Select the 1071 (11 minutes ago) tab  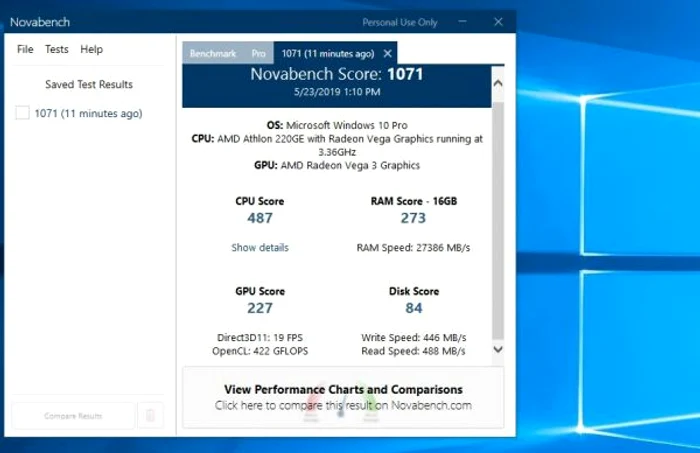point(327,54)
